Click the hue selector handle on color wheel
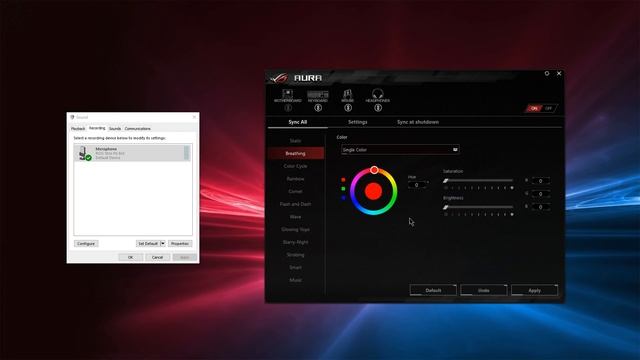640x360 pixels. (x=374, y=170)
